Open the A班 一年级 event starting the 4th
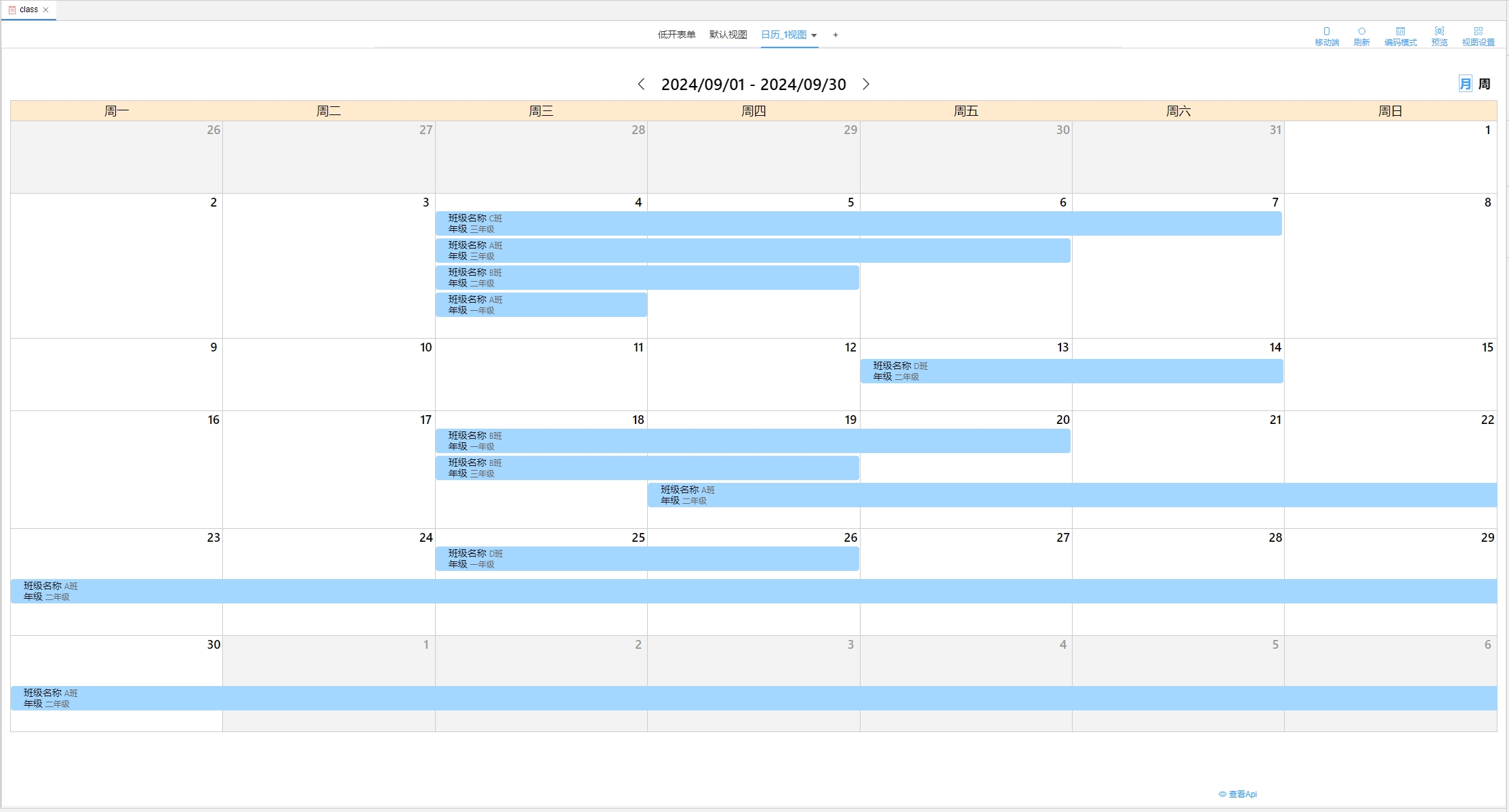1509x812 pixels. pyautogui.click(x=542, y=305)
